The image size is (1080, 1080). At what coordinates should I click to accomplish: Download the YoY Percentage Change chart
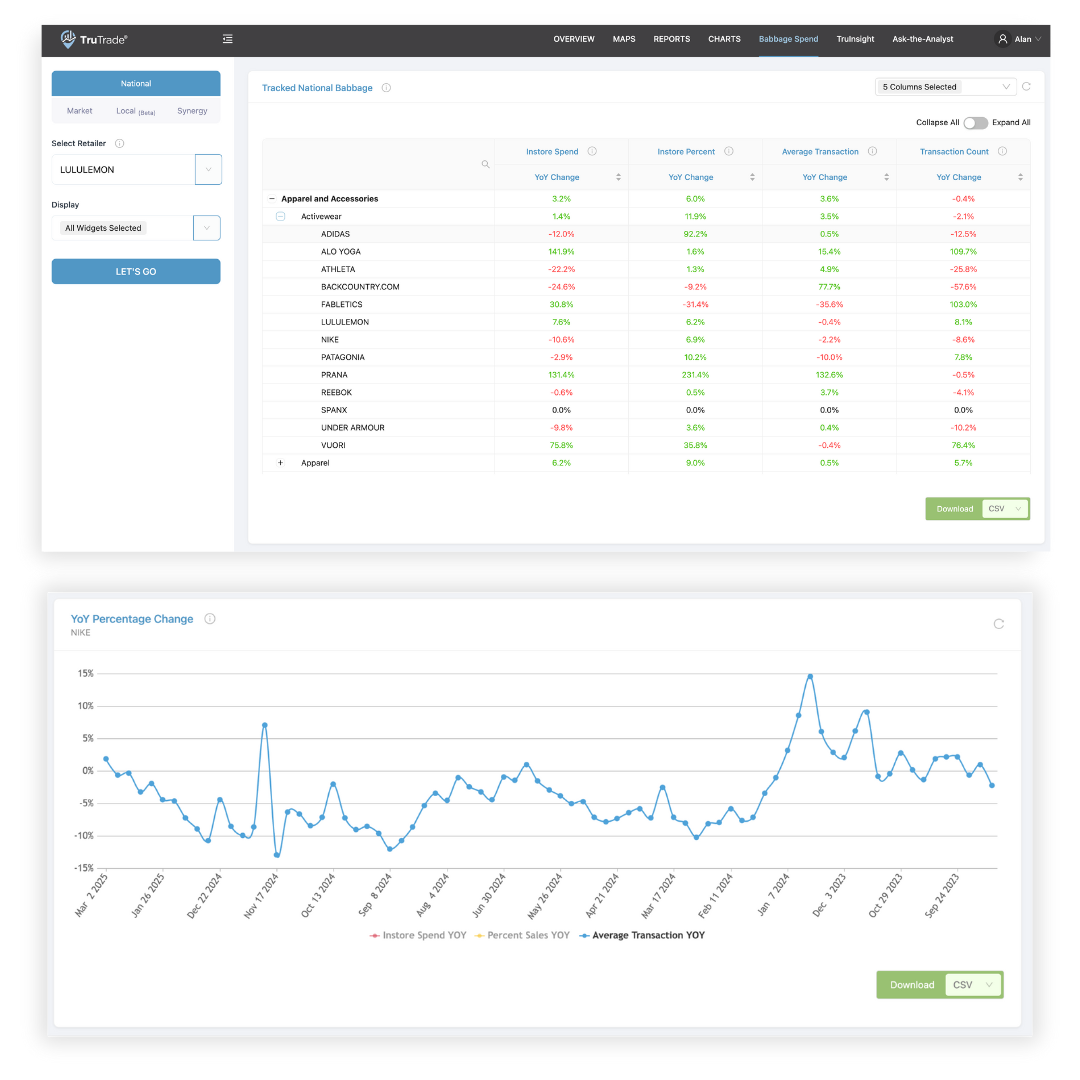912,985
